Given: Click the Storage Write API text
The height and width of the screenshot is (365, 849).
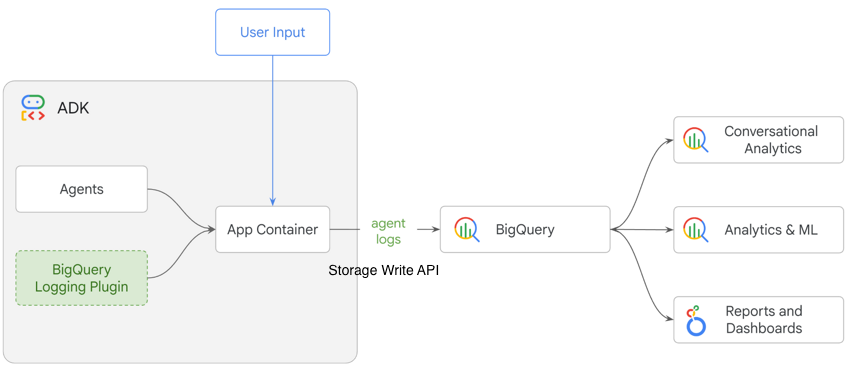Looking at the screenshot, I should coord(384,271).
